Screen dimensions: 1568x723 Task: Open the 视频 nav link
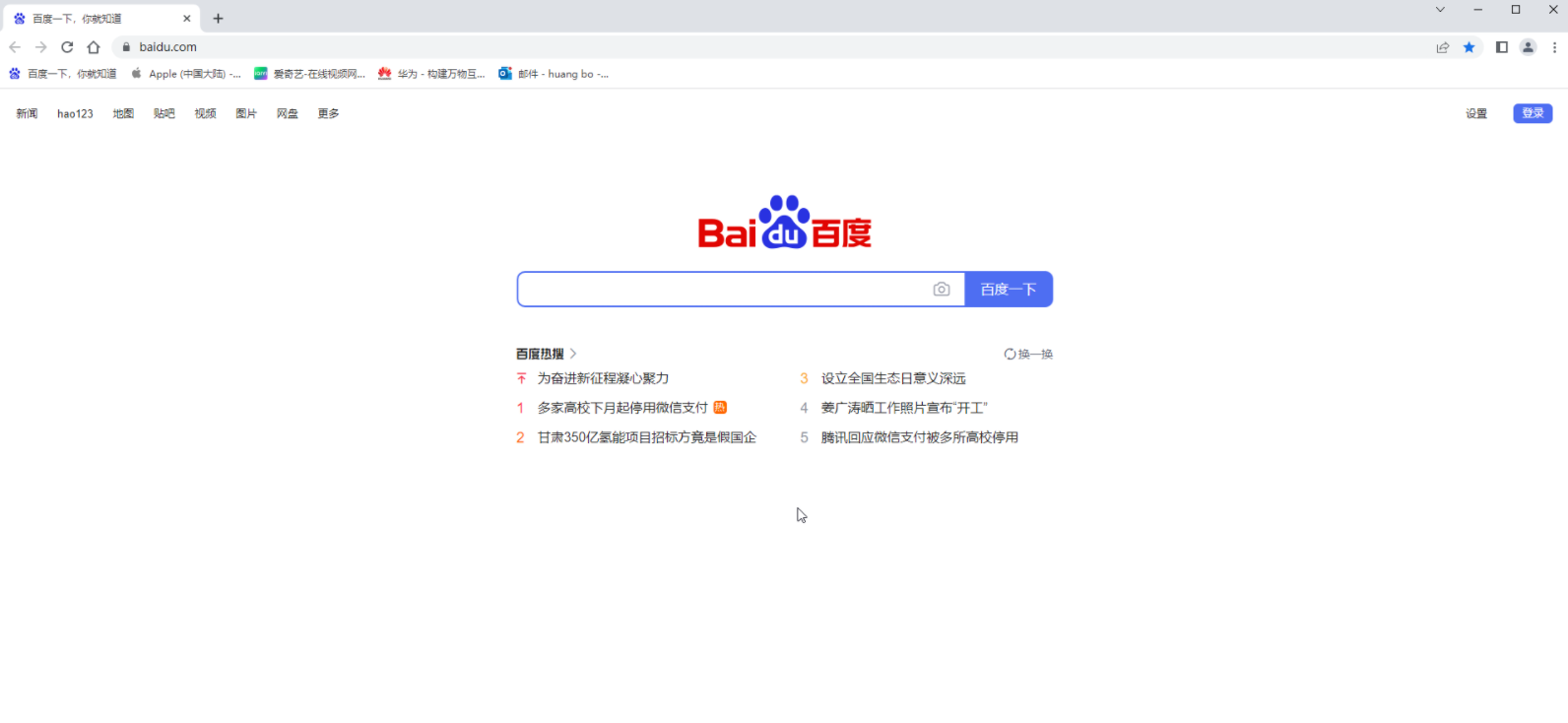point(205,114)
